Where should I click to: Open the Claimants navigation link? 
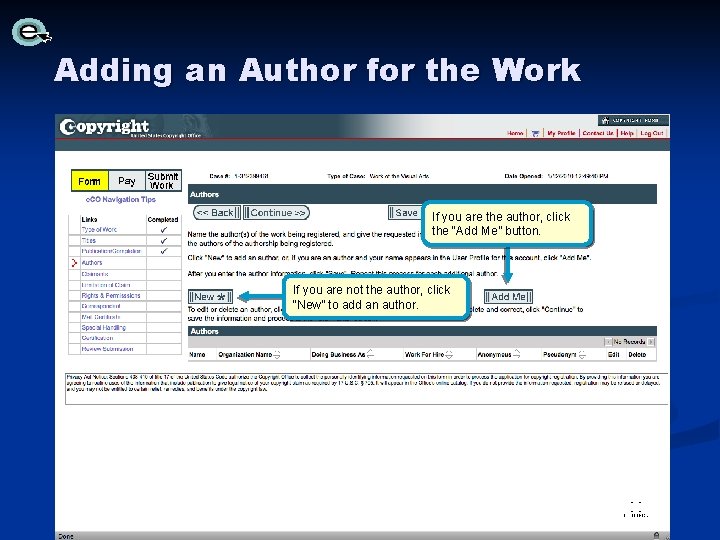click(x=95, y=274)
